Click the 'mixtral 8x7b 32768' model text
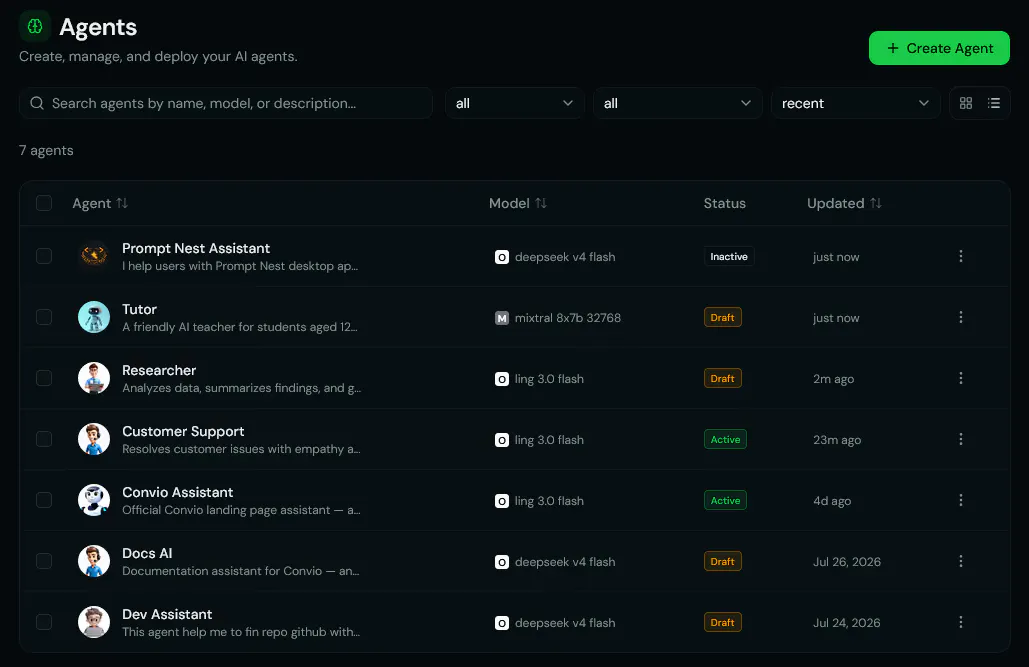 point(568,318)
